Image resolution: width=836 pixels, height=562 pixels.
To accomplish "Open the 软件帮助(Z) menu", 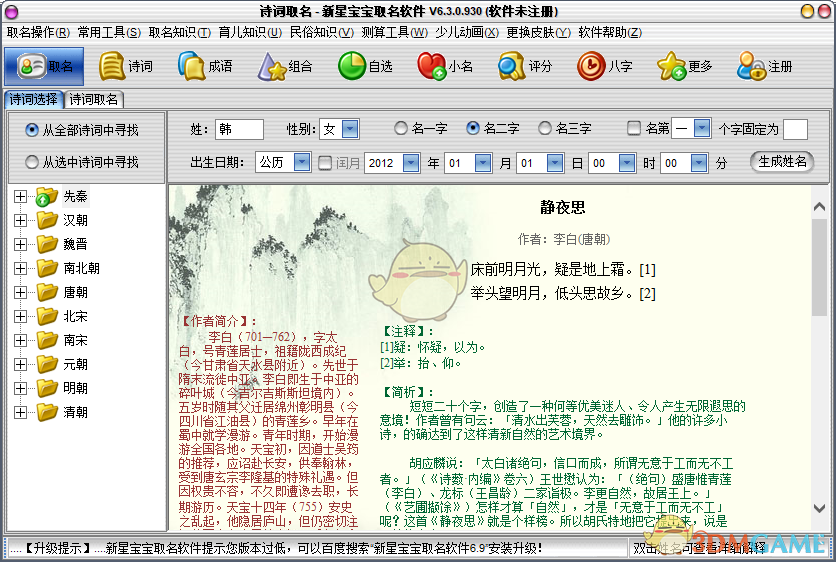I will tap(610, 33).
